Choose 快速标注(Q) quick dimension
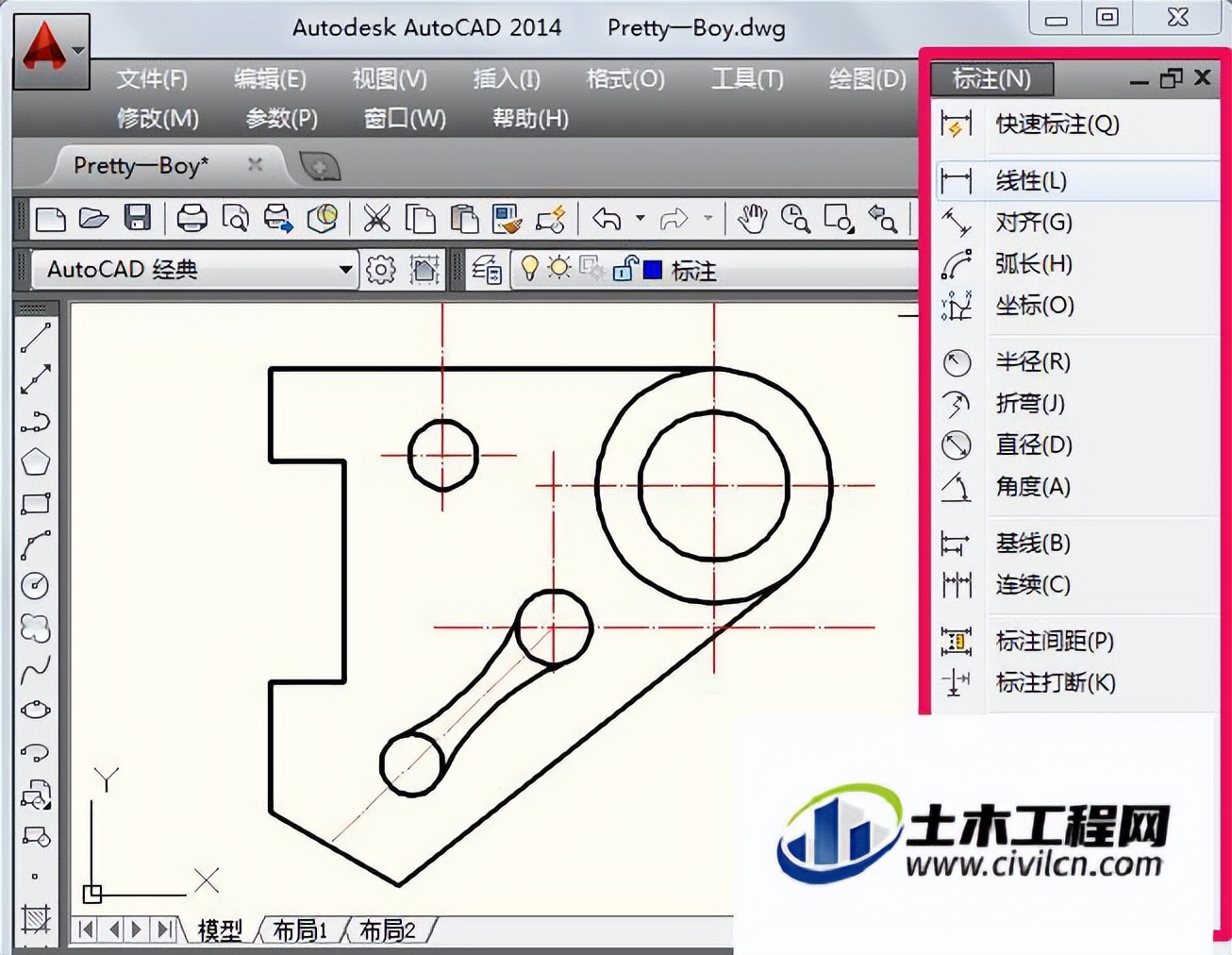 [1076, 124]
